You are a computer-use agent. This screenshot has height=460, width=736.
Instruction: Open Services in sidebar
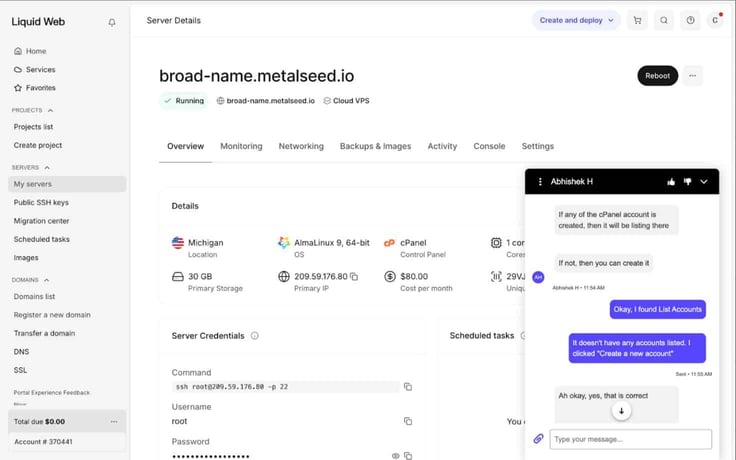[35, 69]
